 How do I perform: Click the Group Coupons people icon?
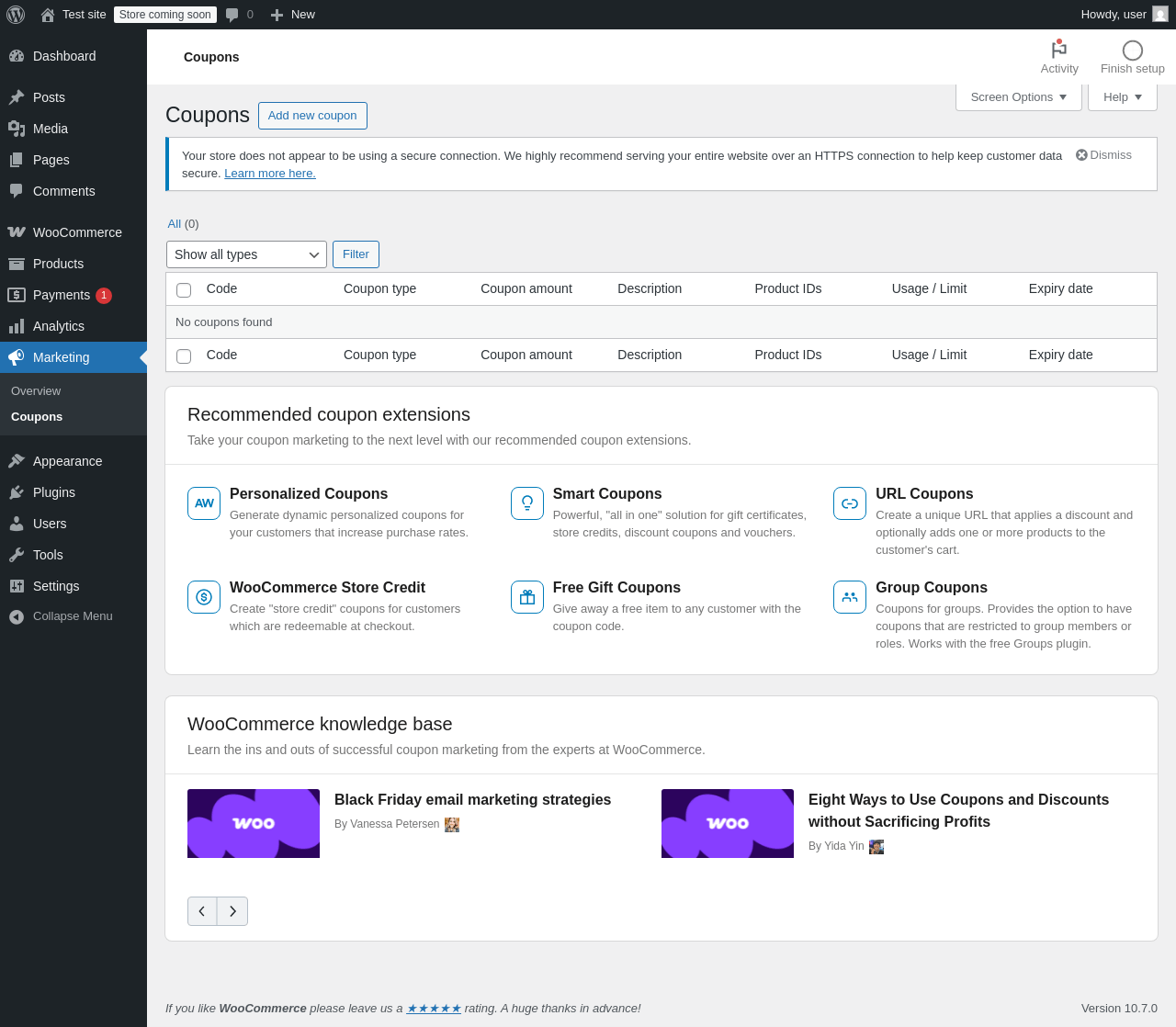850,597
